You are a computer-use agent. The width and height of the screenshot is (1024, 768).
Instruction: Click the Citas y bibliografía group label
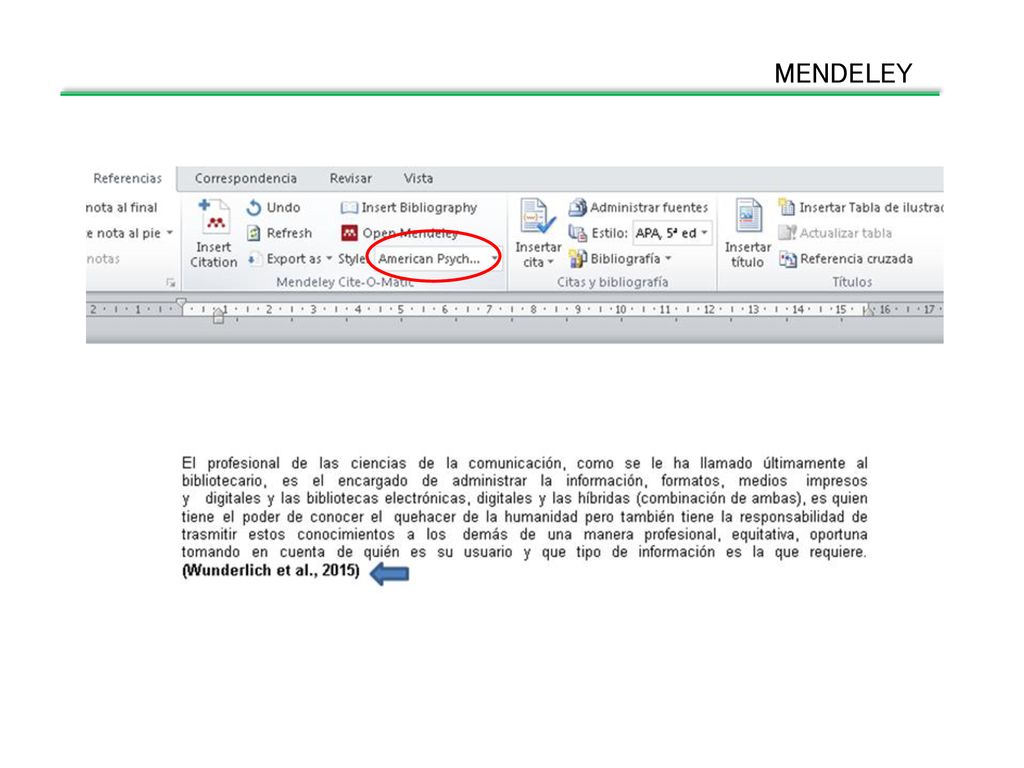coord(613,282)
